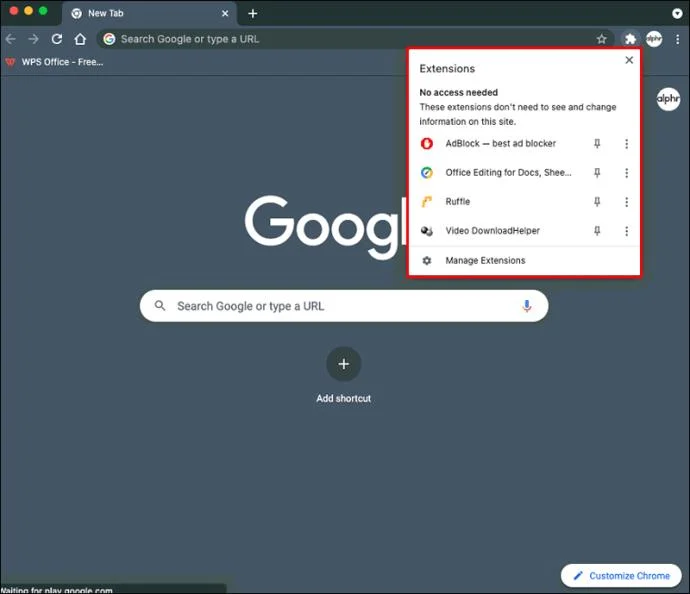Click the AdBlock extension icon
Viewport: 690px width, 594px height.
(427, 143)
